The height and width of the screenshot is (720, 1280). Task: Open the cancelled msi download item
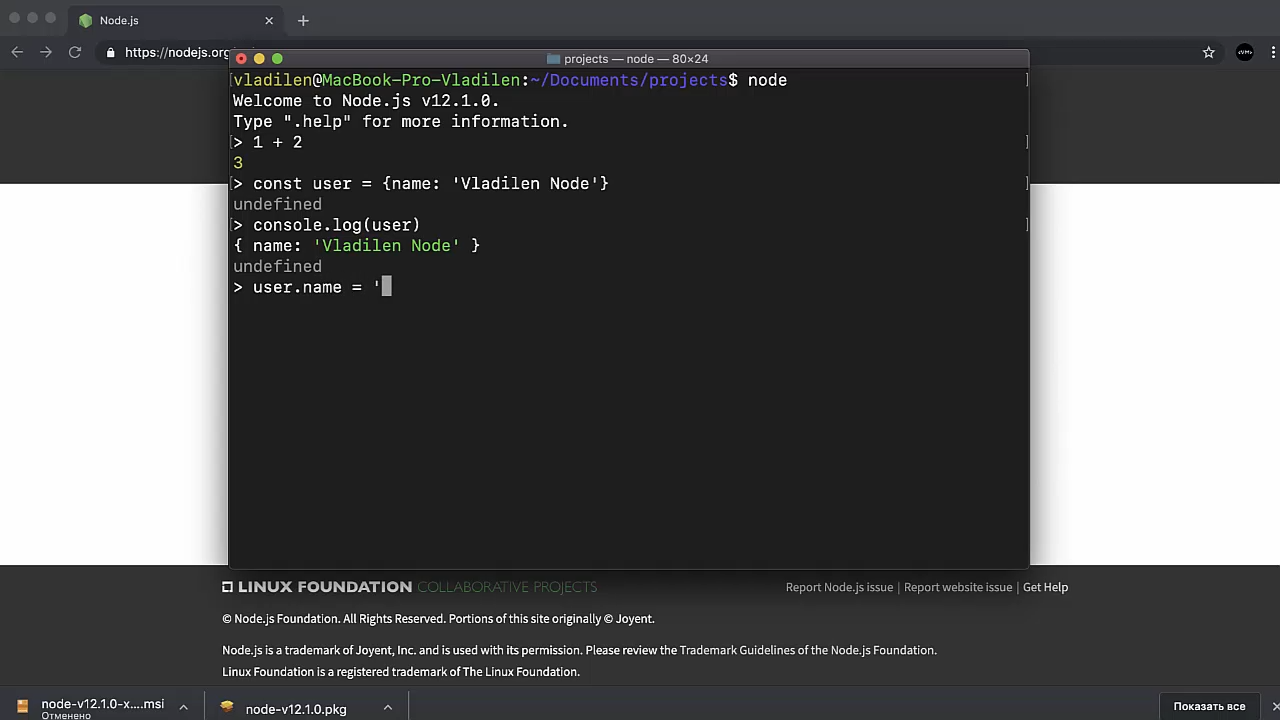pyautogui.click(x=102, y=707)
